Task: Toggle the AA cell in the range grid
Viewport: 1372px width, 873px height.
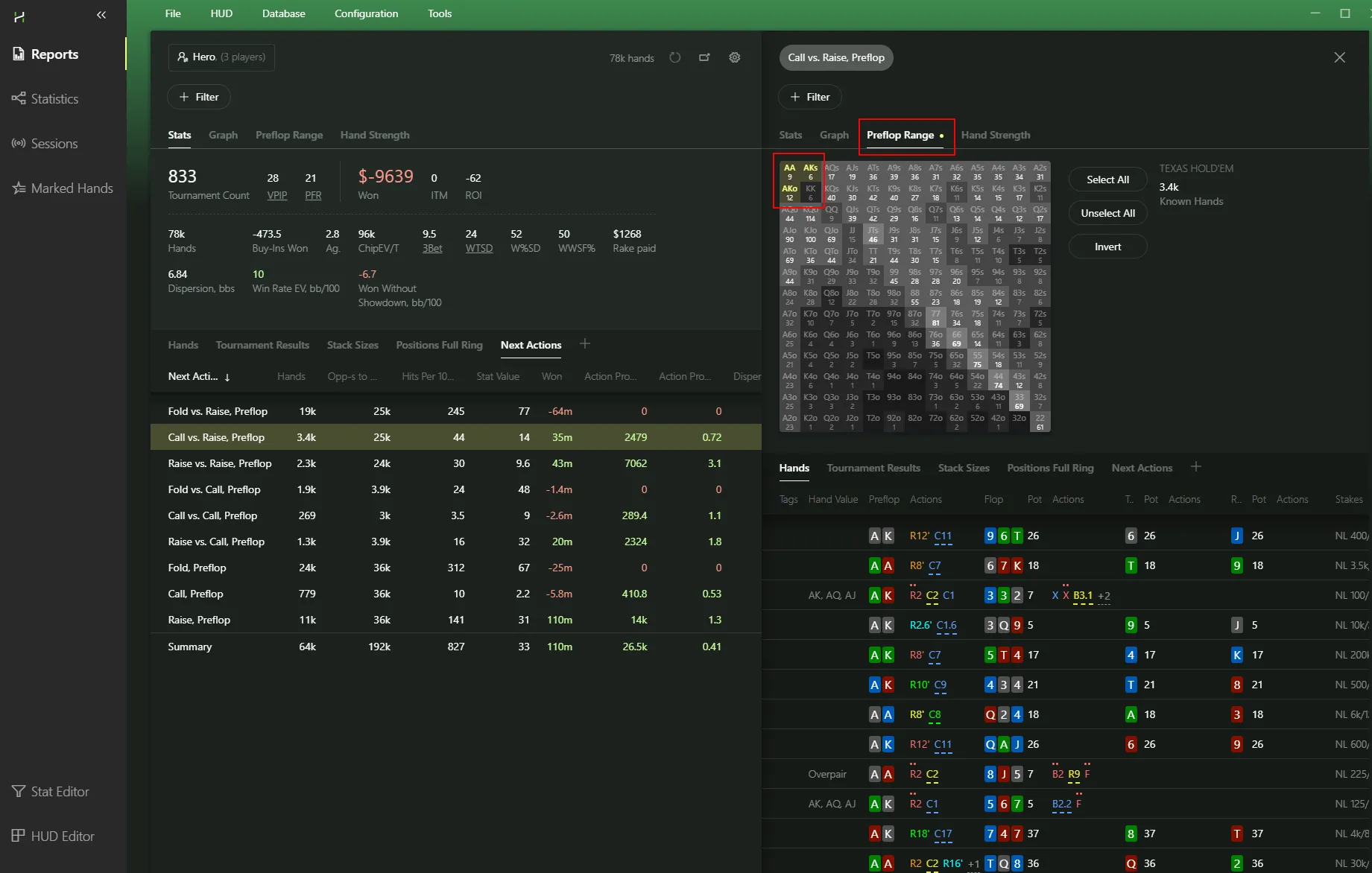Action: point(789,172)
